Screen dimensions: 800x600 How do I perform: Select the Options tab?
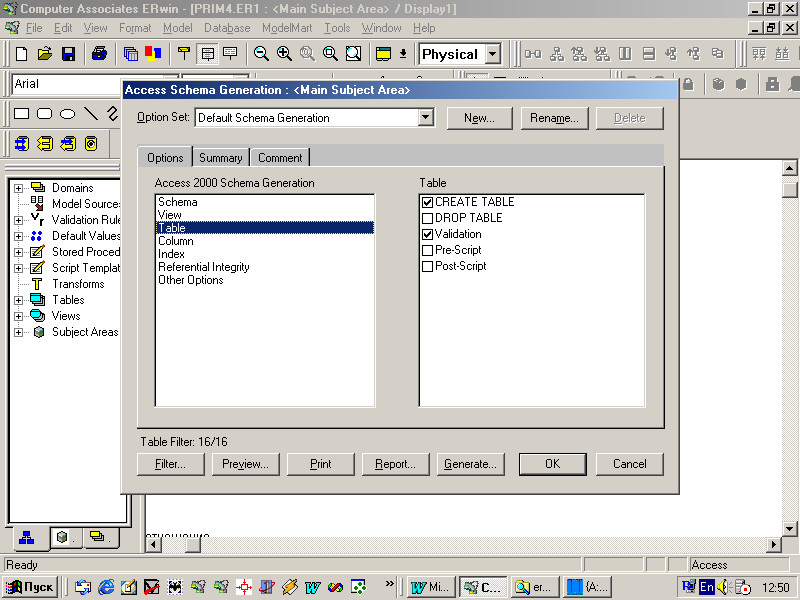coord(165,158)
